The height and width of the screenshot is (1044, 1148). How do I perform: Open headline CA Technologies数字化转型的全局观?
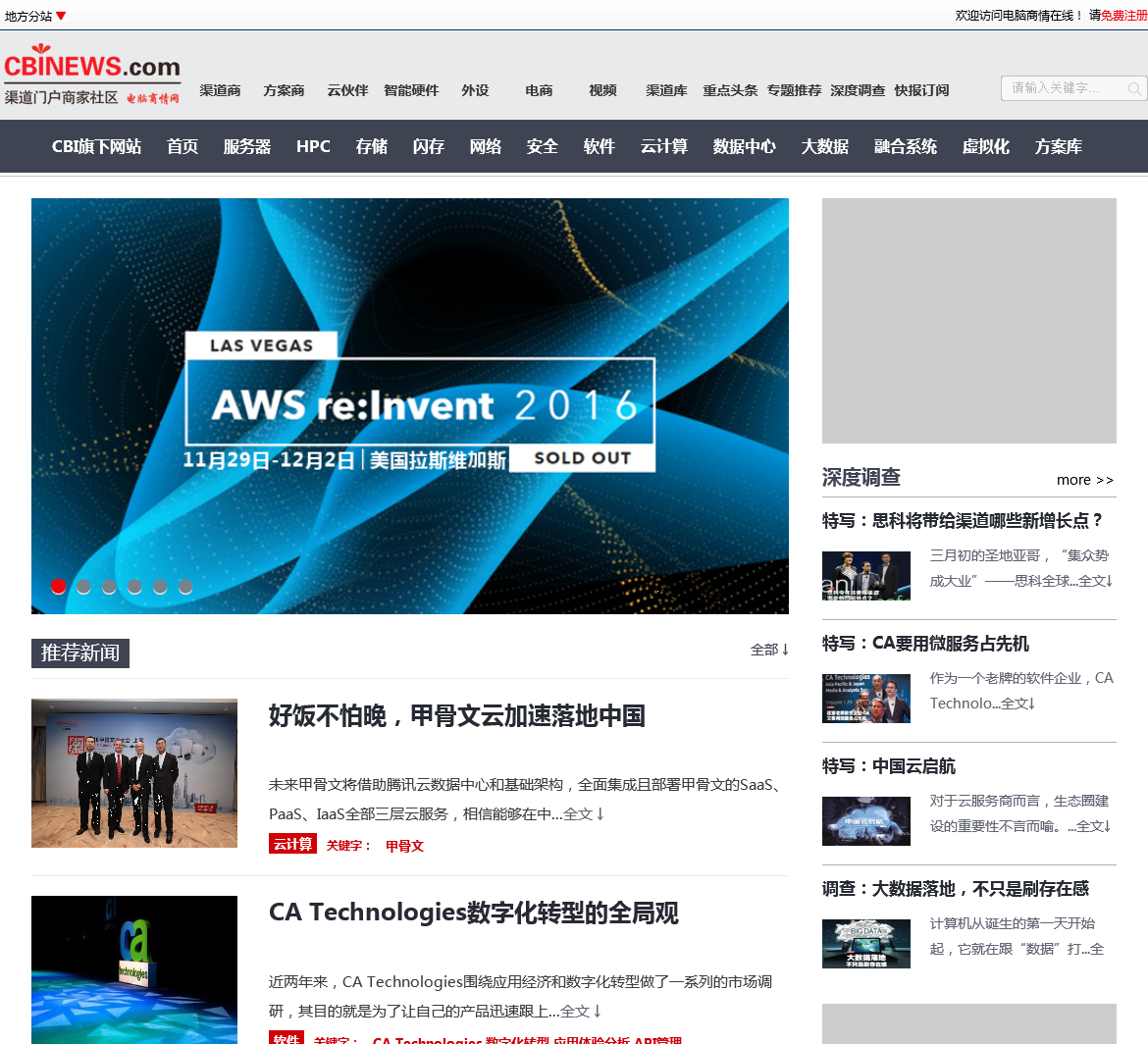coord(474,913)
